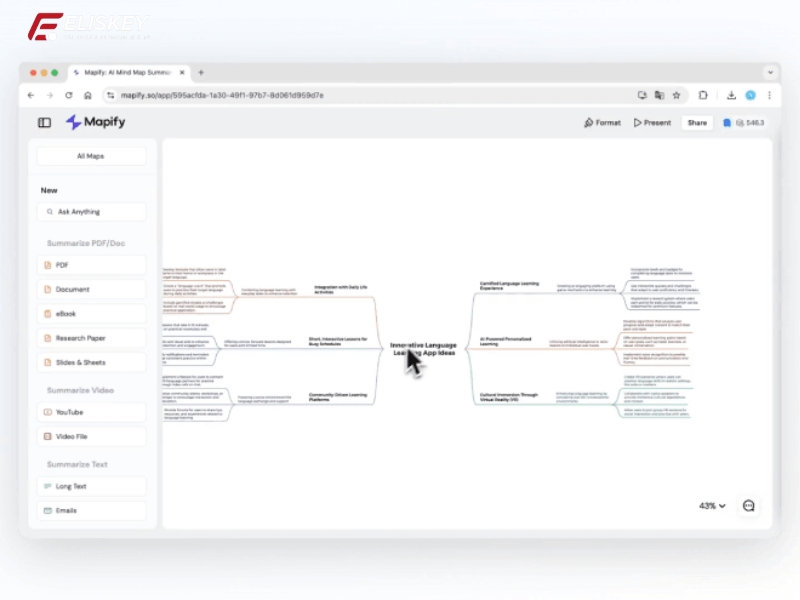Screen dimensions: 800x600
Task: Bookmark this page with the star icon
Action: pos(676,95)
